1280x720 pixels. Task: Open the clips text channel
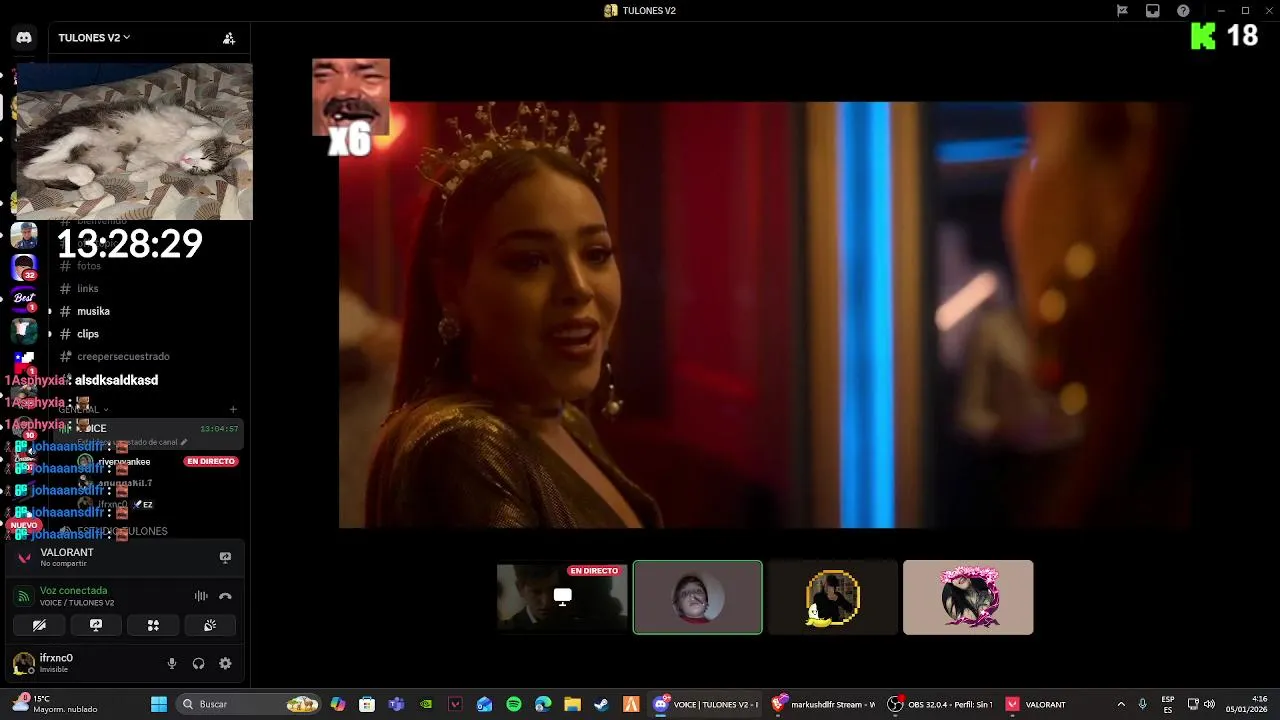coord(88,334)
